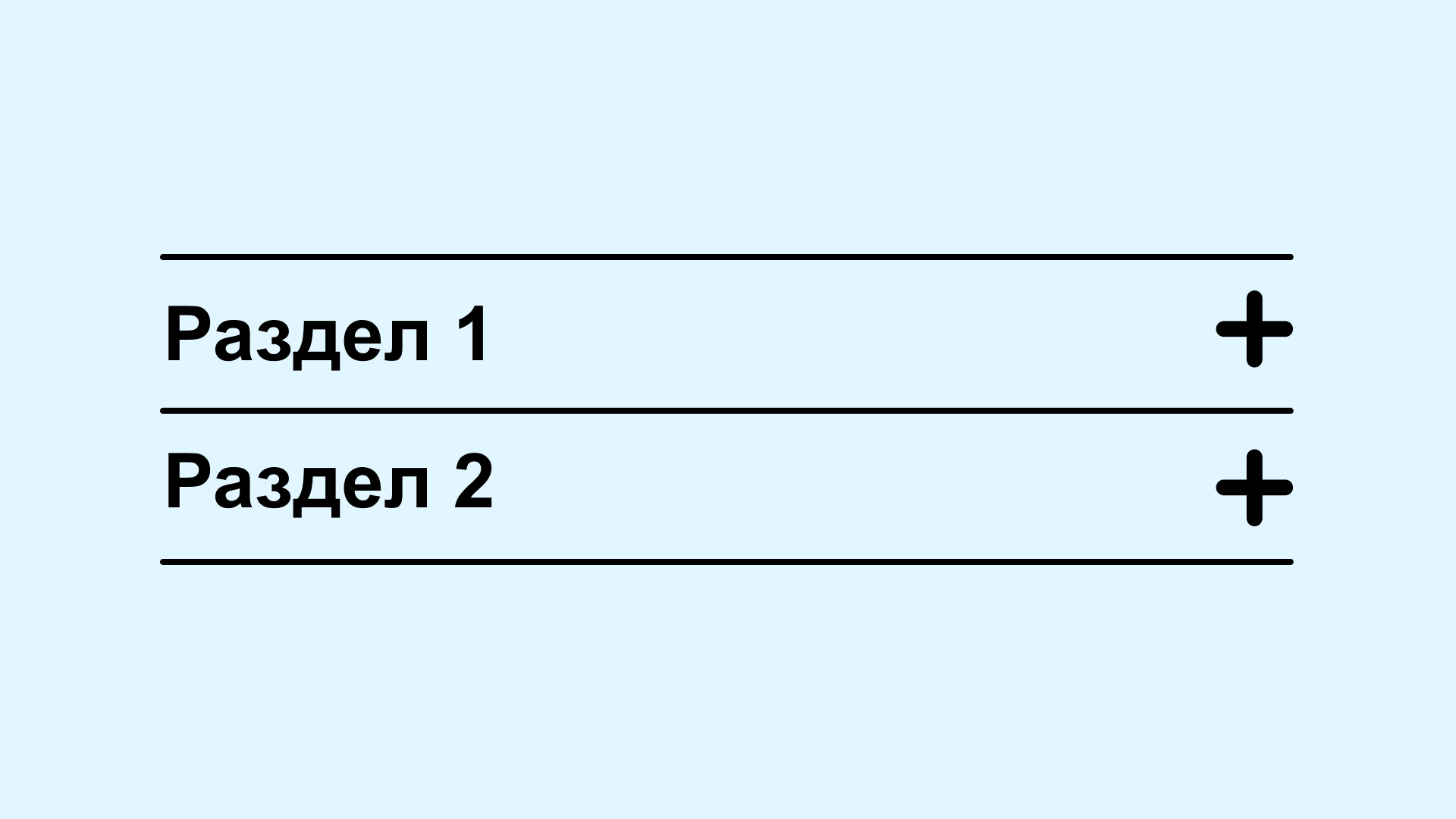Image resolution: width=1456 pixels, height=819 pixels.
Task: Select the plus icon next to Раздел 2
Action: [x=1253, y=485]
